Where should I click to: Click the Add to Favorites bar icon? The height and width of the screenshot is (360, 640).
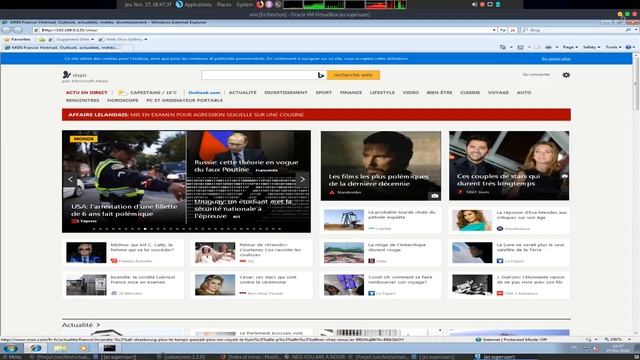42,40
